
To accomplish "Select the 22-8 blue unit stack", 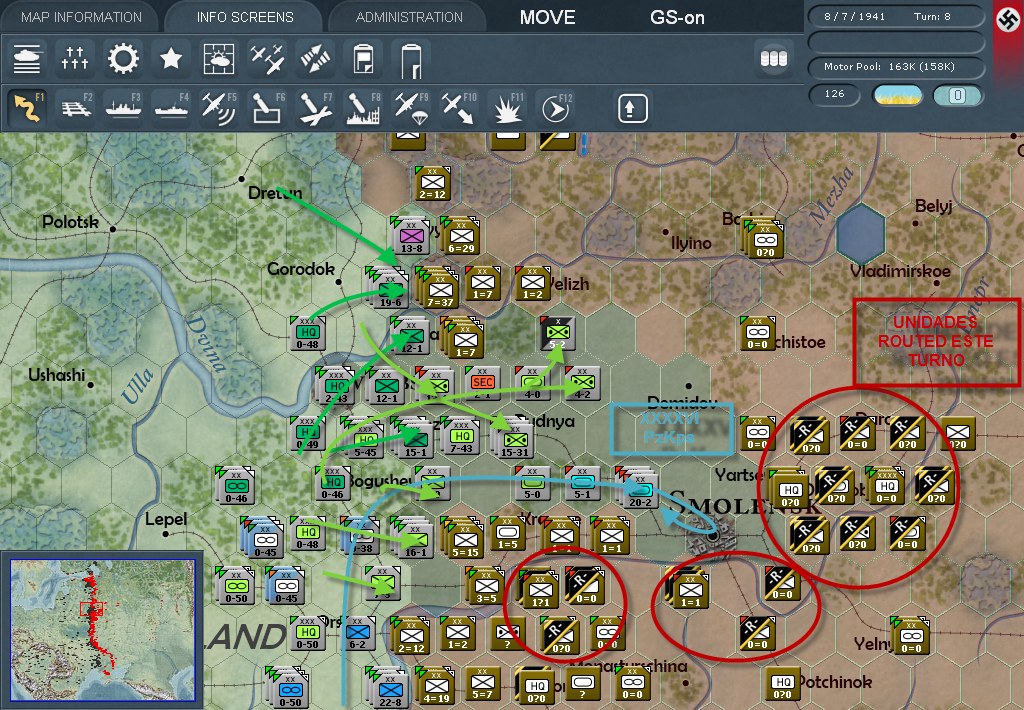I will point(389,688).
